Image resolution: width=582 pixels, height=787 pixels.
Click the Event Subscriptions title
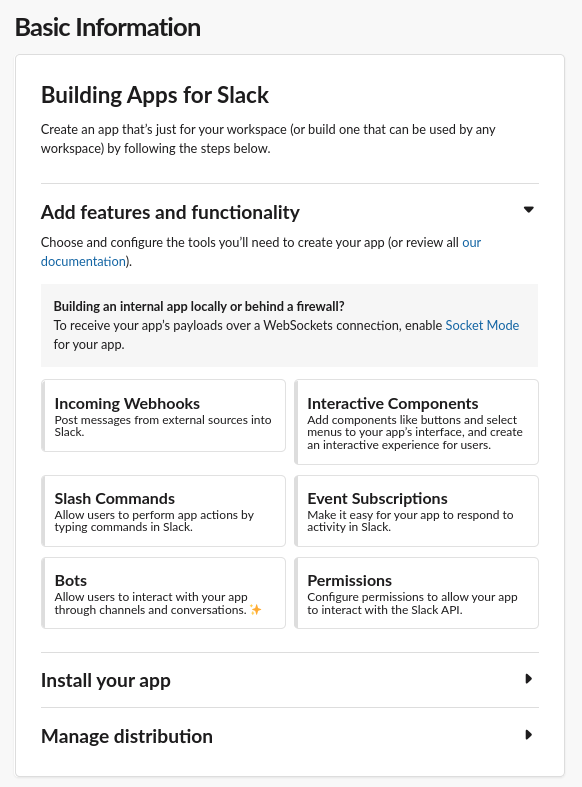[x=377, y=498]
